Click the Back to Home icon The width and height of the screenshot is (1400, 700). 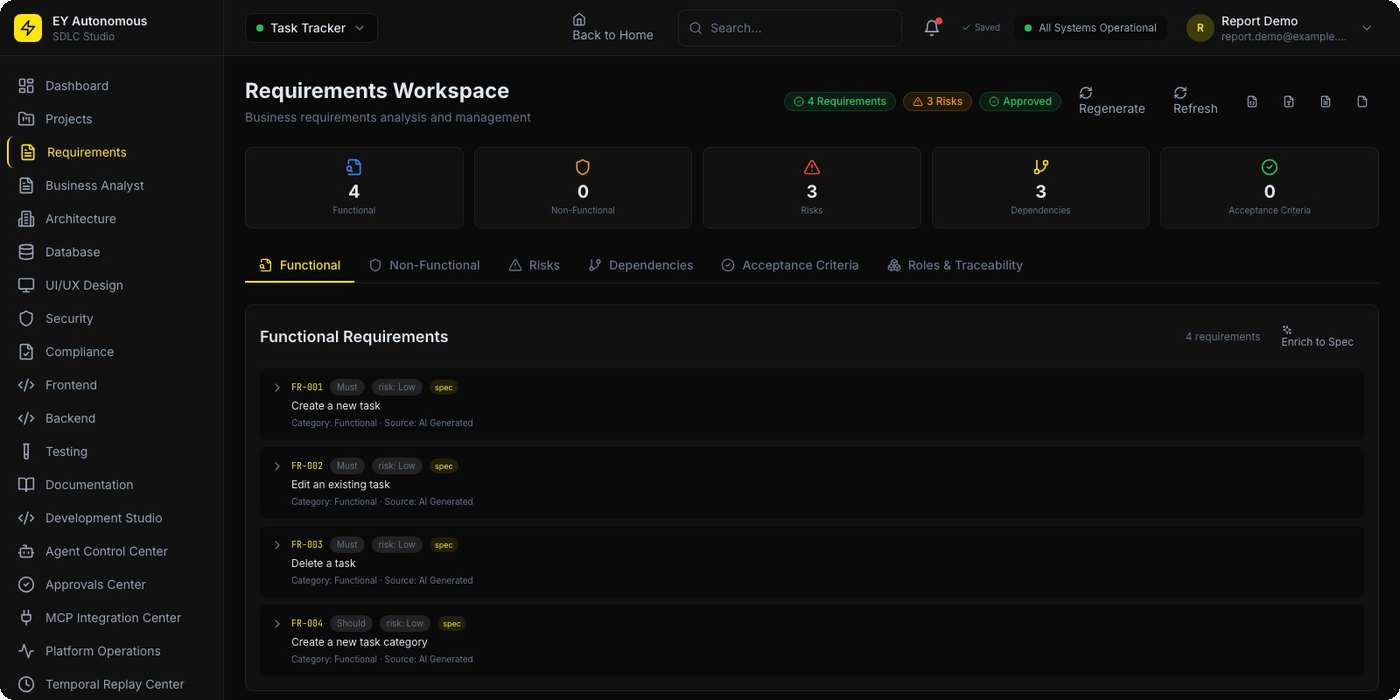point(579,19)
